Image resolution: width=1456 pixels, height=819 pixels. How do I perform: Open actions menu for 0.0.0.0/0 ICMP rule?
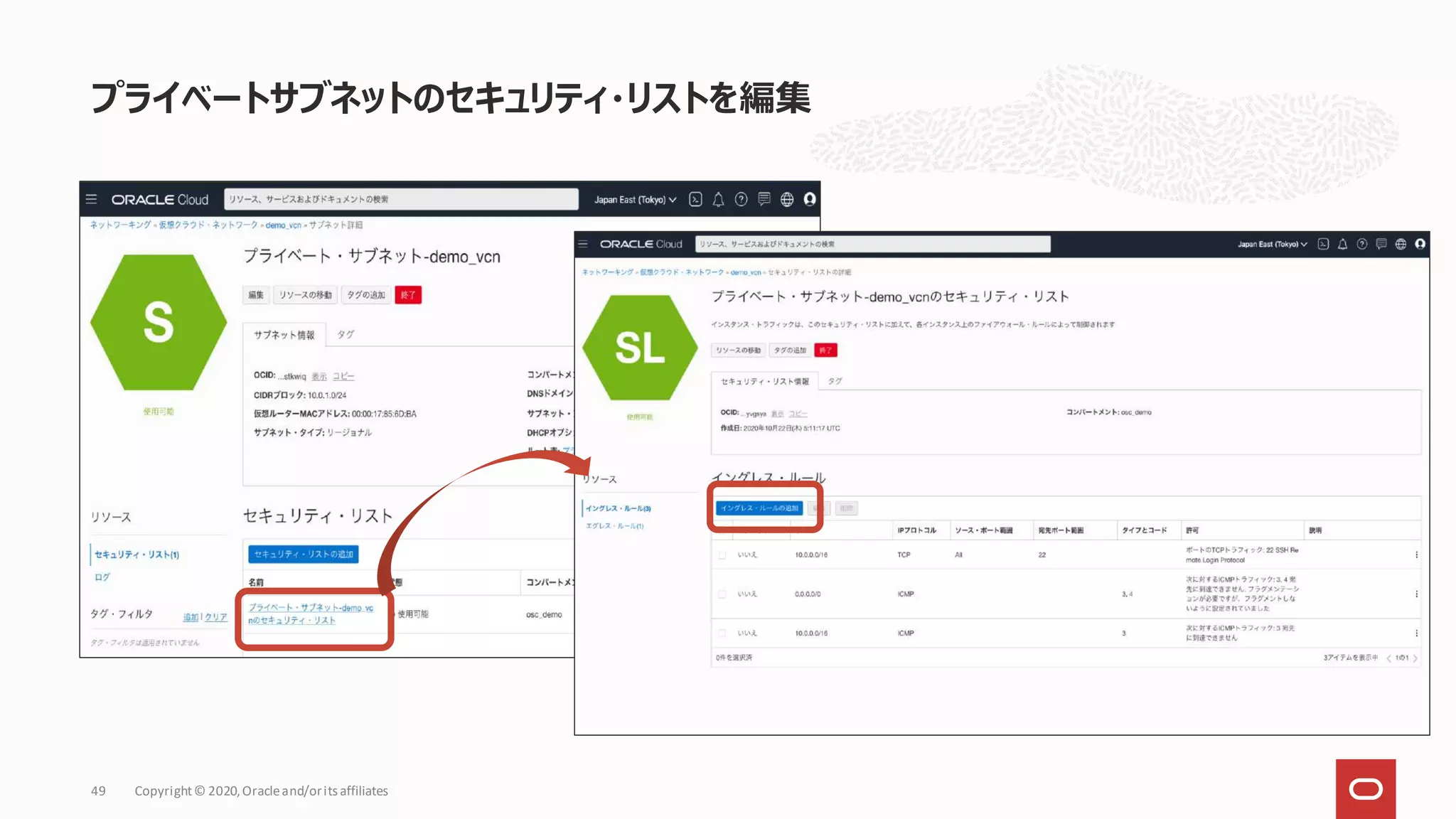click(1416, 594)
